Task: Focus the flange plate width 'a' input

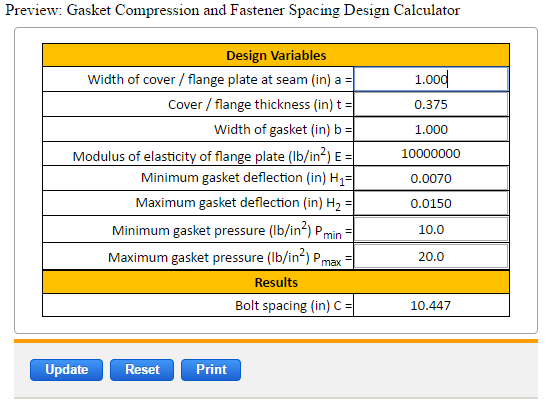Action: (431, 79)
